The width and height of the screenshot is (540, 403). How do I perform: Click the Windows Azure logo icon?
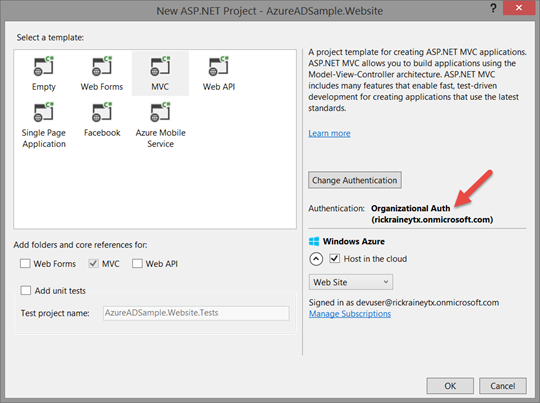(x=314, y=241)
